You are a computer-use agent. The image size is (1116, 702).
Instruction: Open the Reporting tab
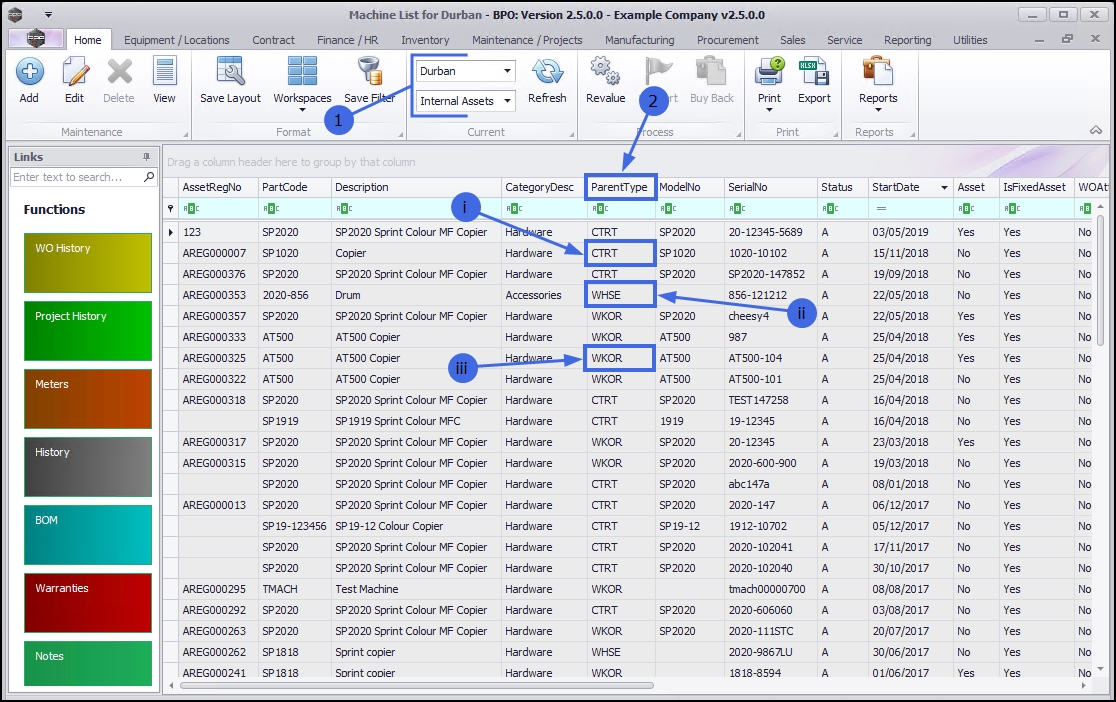pos(907,40)
